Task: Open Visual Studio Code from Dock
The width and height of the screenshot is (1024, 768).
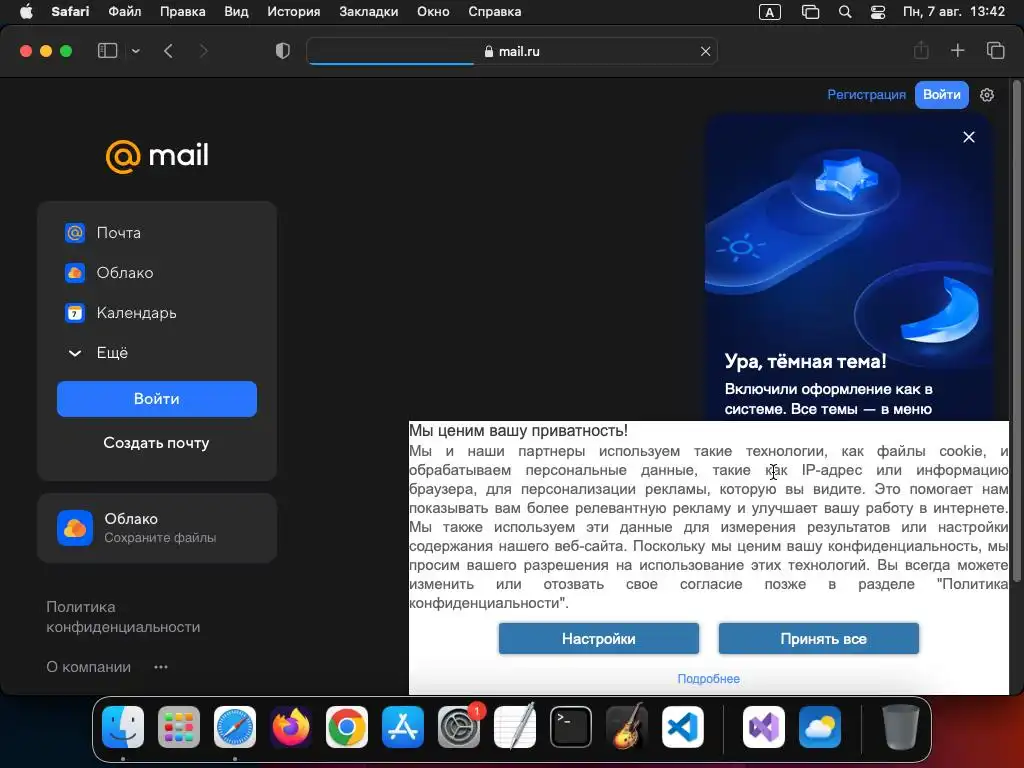Action: (683, 727)
